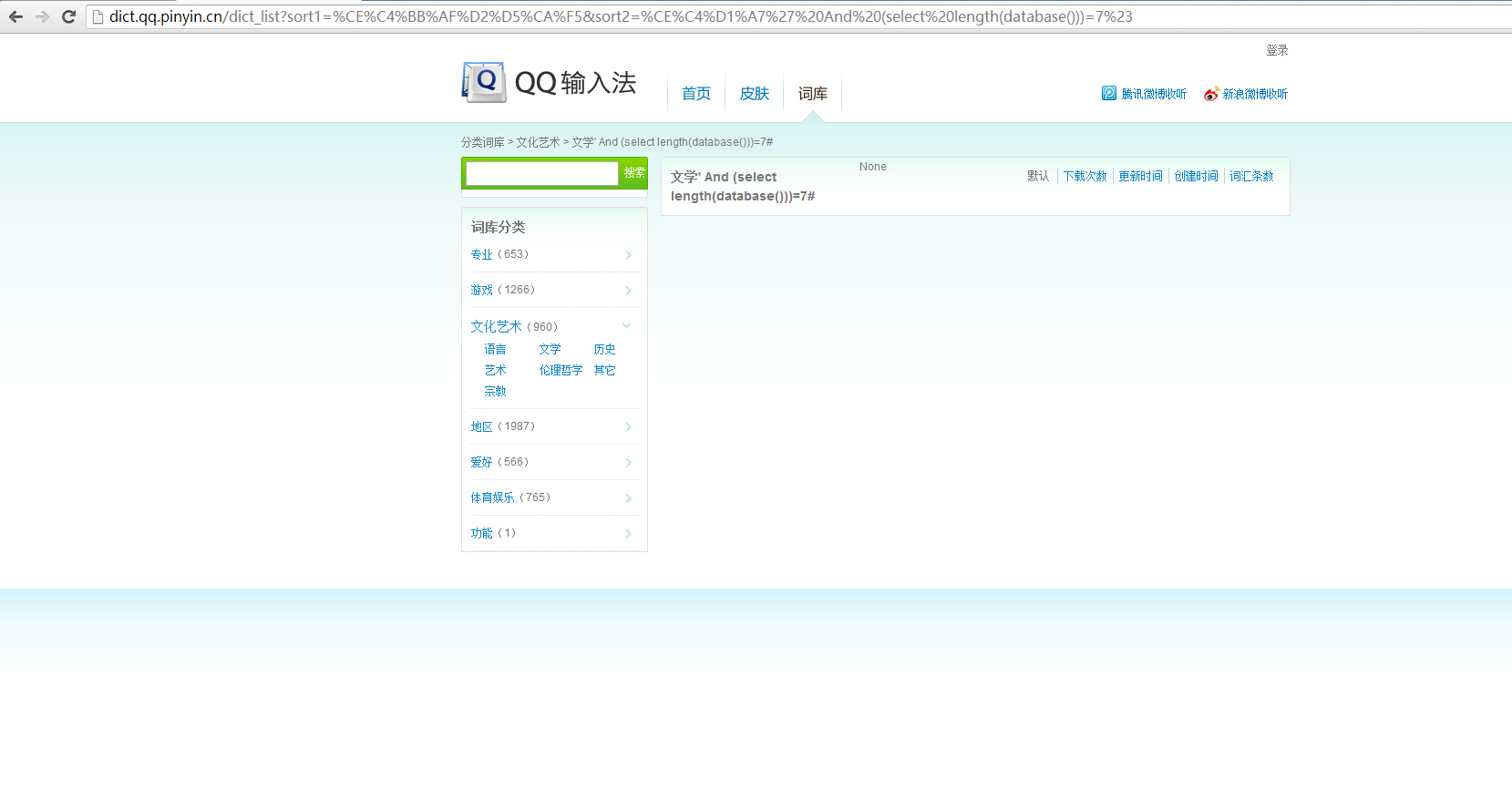The width and height of the screenshot is (1512, 810).
Task: Select 语言 subcategory
Action: (x=495, y=349)
